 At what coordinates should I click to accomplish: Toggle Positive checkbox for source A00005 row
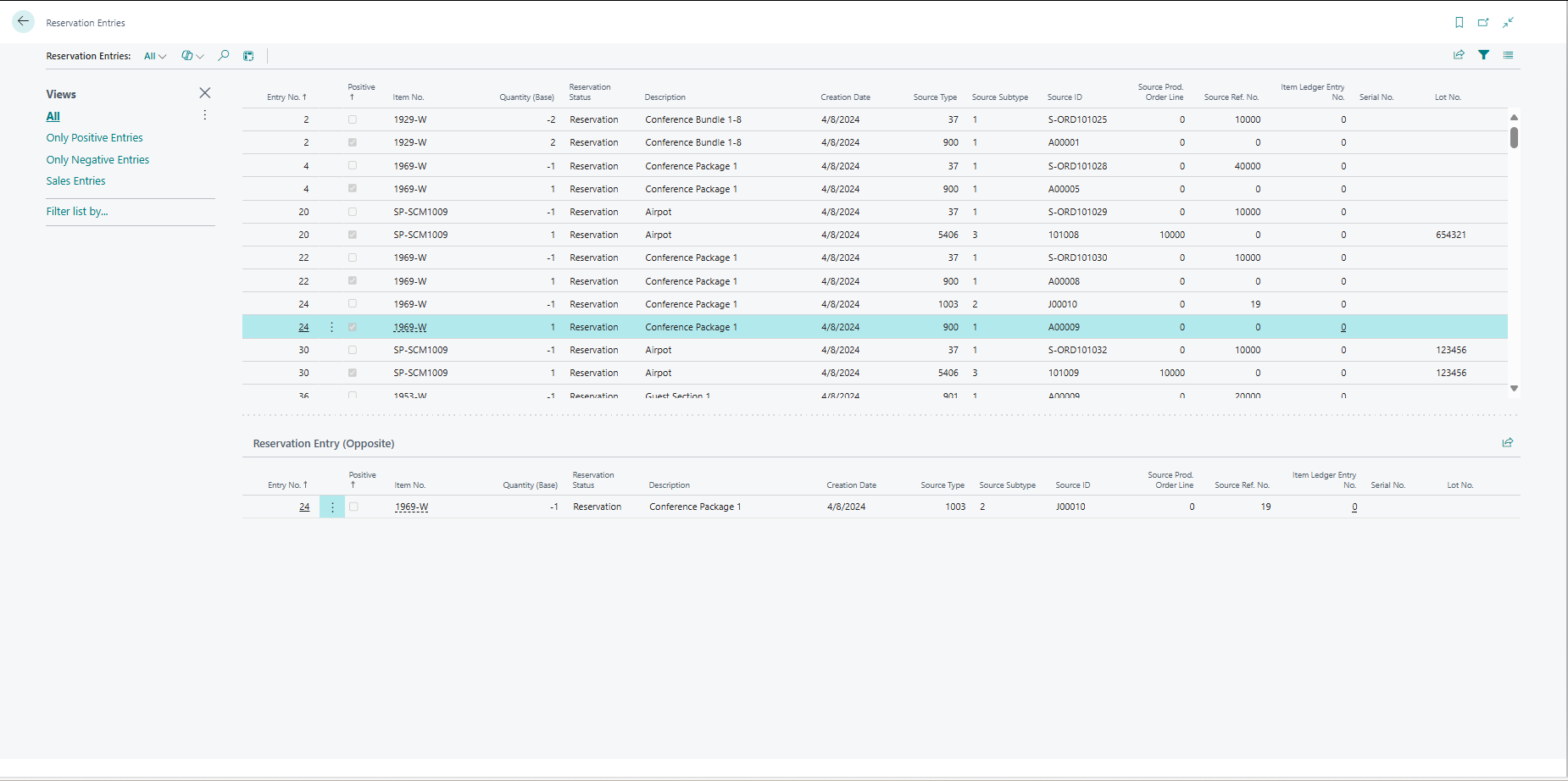click(353, 189)
